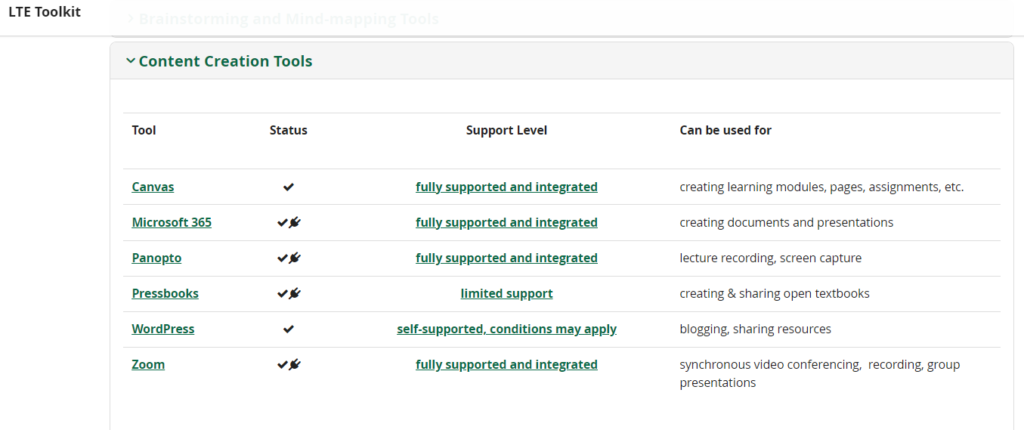
Task: Click Pressbooks 'limited support' link
Action: point(506,294)
